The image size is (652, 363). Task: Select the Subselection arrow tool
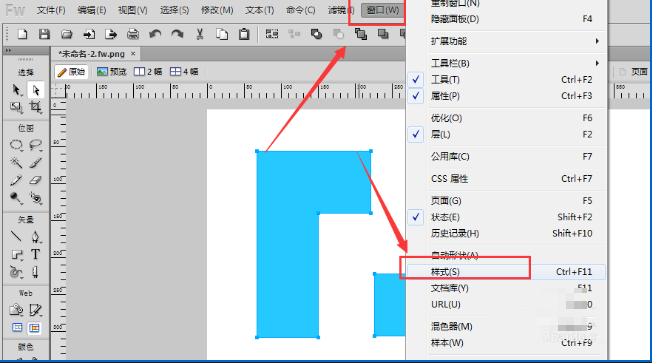point(36,90)
